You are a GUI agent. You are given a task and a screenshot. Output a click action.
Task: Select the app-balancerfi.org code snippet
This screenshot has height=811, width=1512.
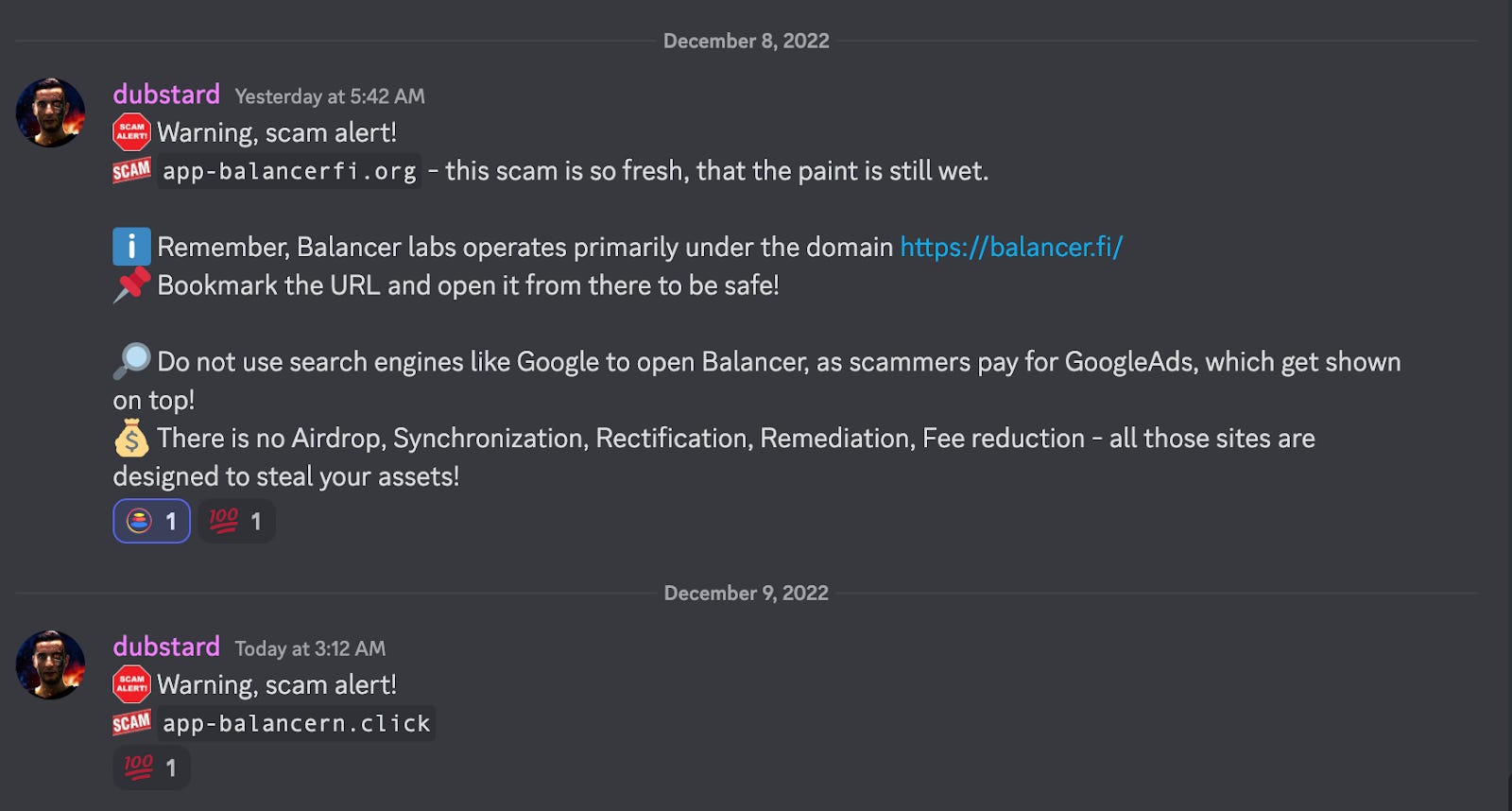[288, 171]
